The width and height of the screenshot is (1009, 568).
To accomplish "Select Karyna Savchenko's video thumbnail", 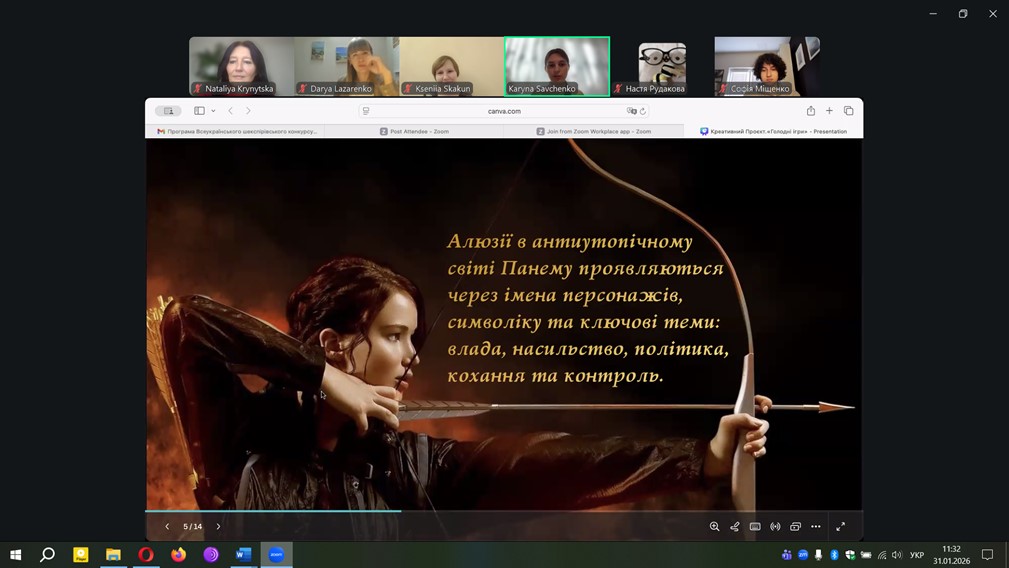I will [x=557, y=66].
